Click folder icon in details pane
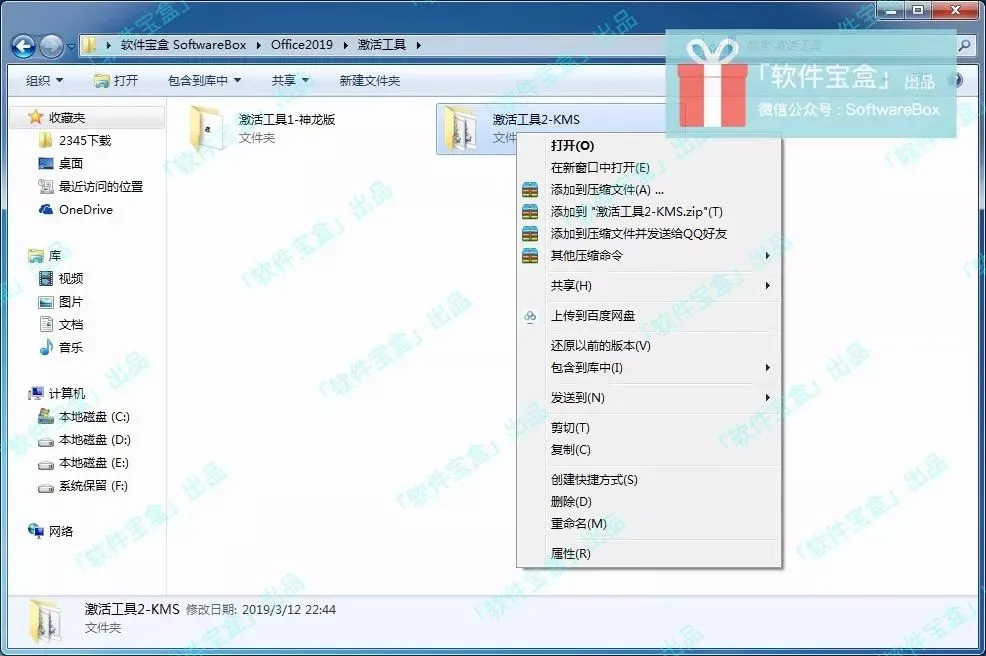Viewport: 986px width, 656px height. tap(45, 621)
